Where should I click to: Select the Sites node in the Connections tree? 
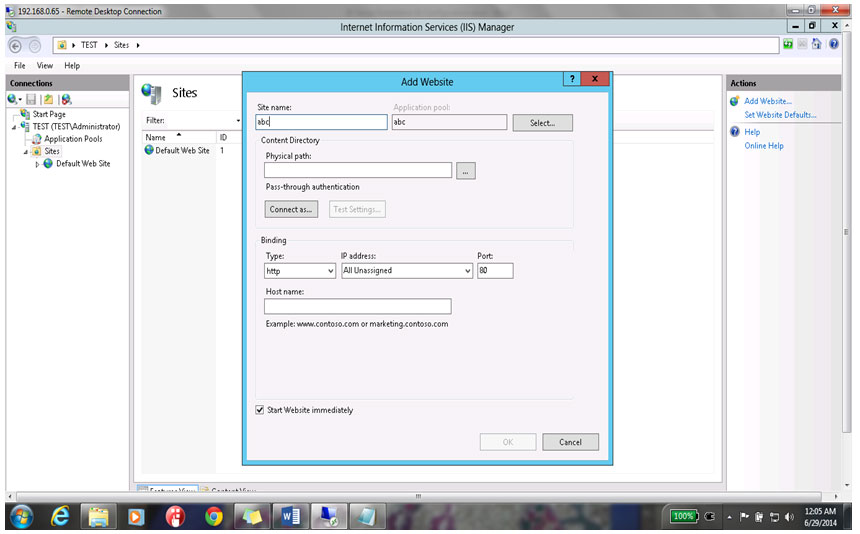point(52,151)
